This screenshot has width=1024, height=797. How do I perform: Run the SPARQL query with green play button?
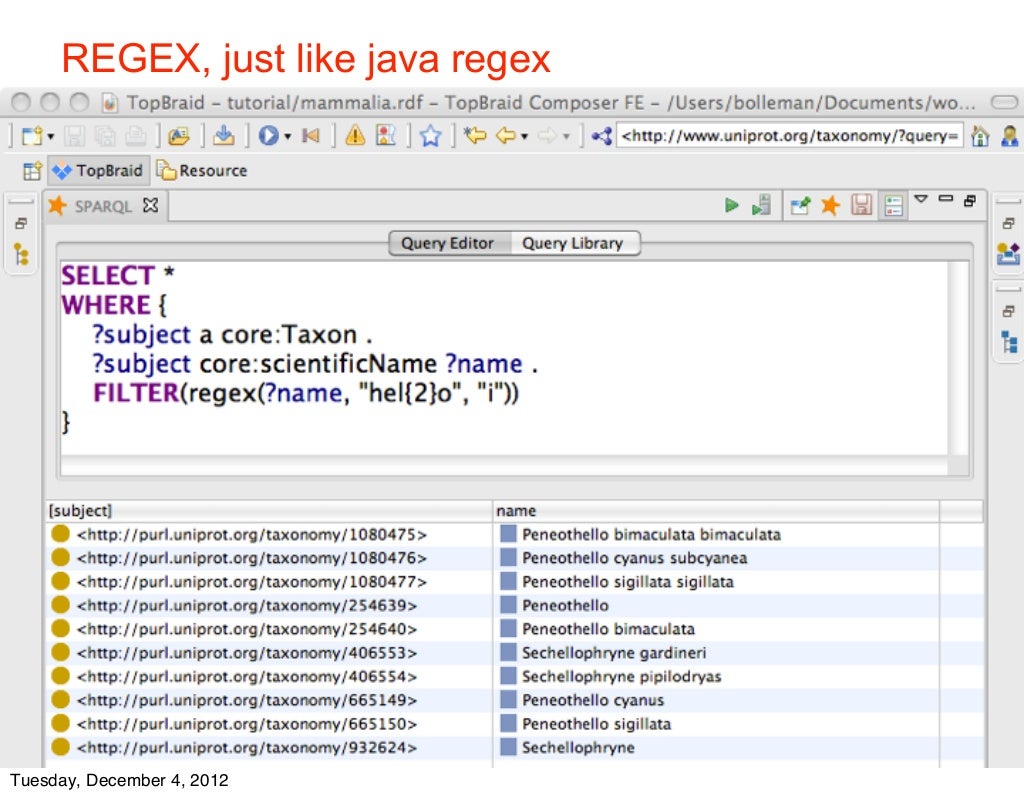pos(732,205)
